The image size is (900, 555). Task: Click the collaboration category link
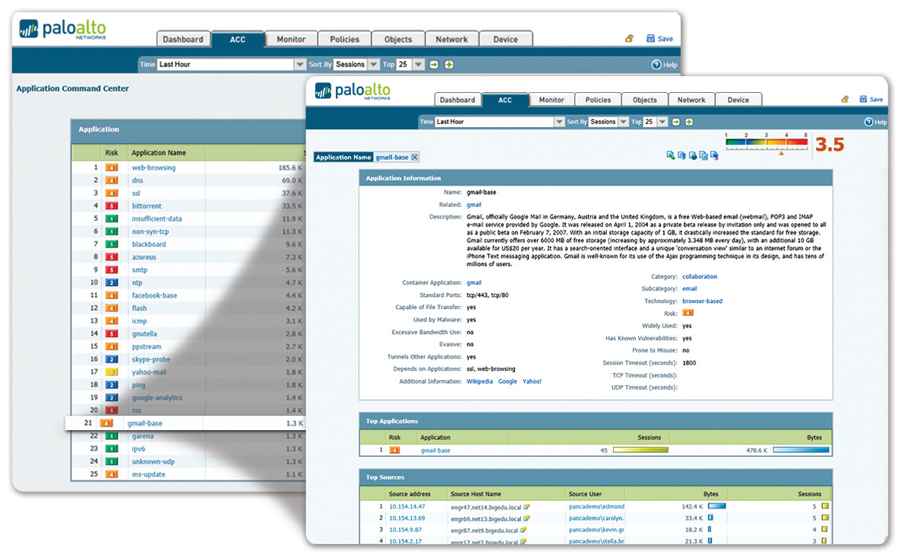tap(699, 276)
